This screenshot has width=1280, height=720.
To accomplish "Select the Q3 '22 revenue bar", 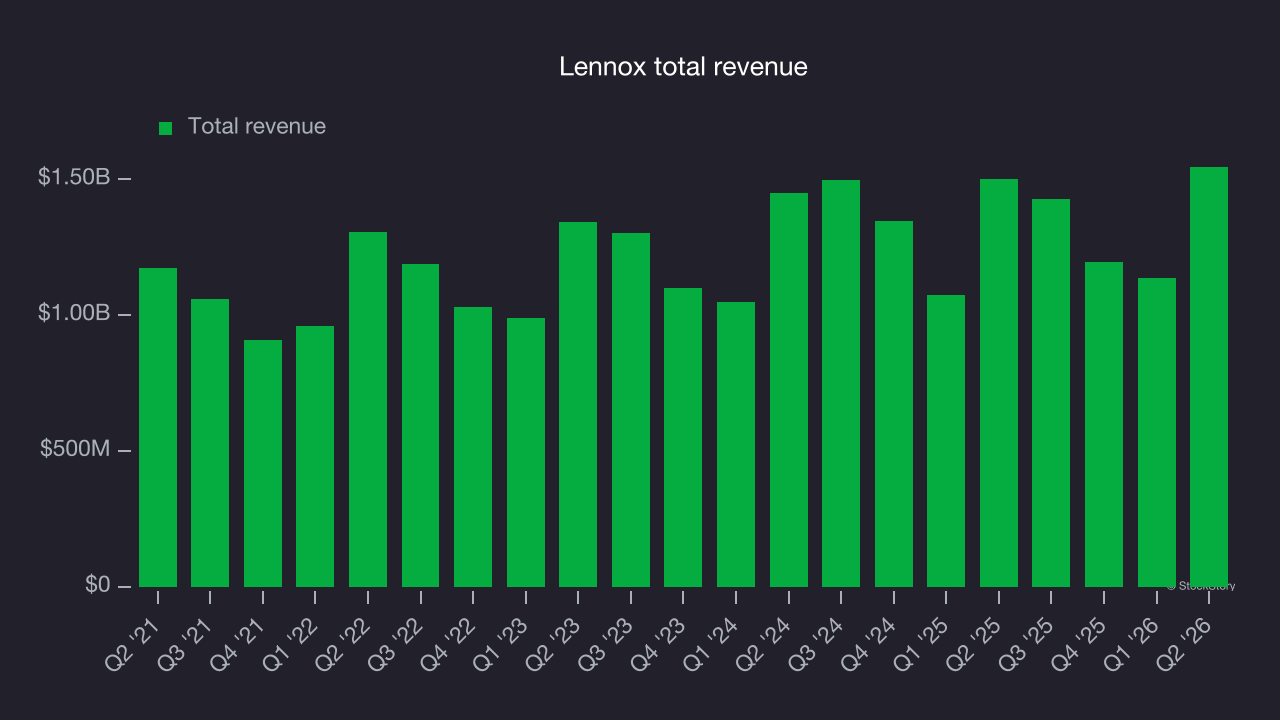I will 420,425.
